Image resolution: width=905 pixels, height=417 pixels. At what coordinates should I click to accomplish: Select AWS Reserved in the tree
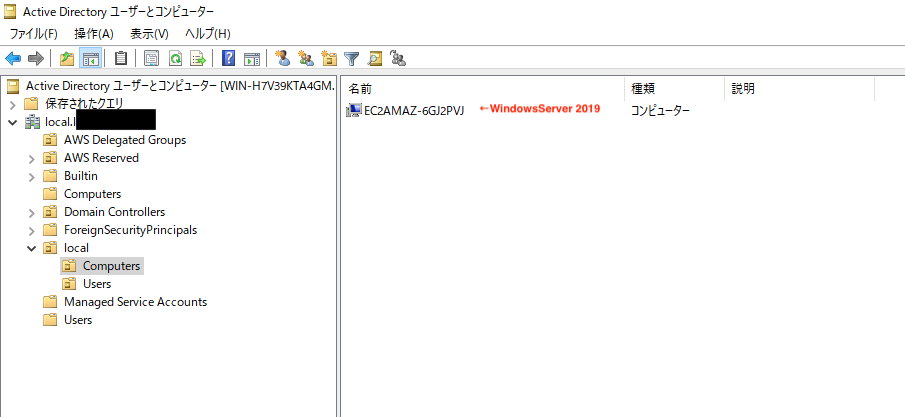coord(102,158)
